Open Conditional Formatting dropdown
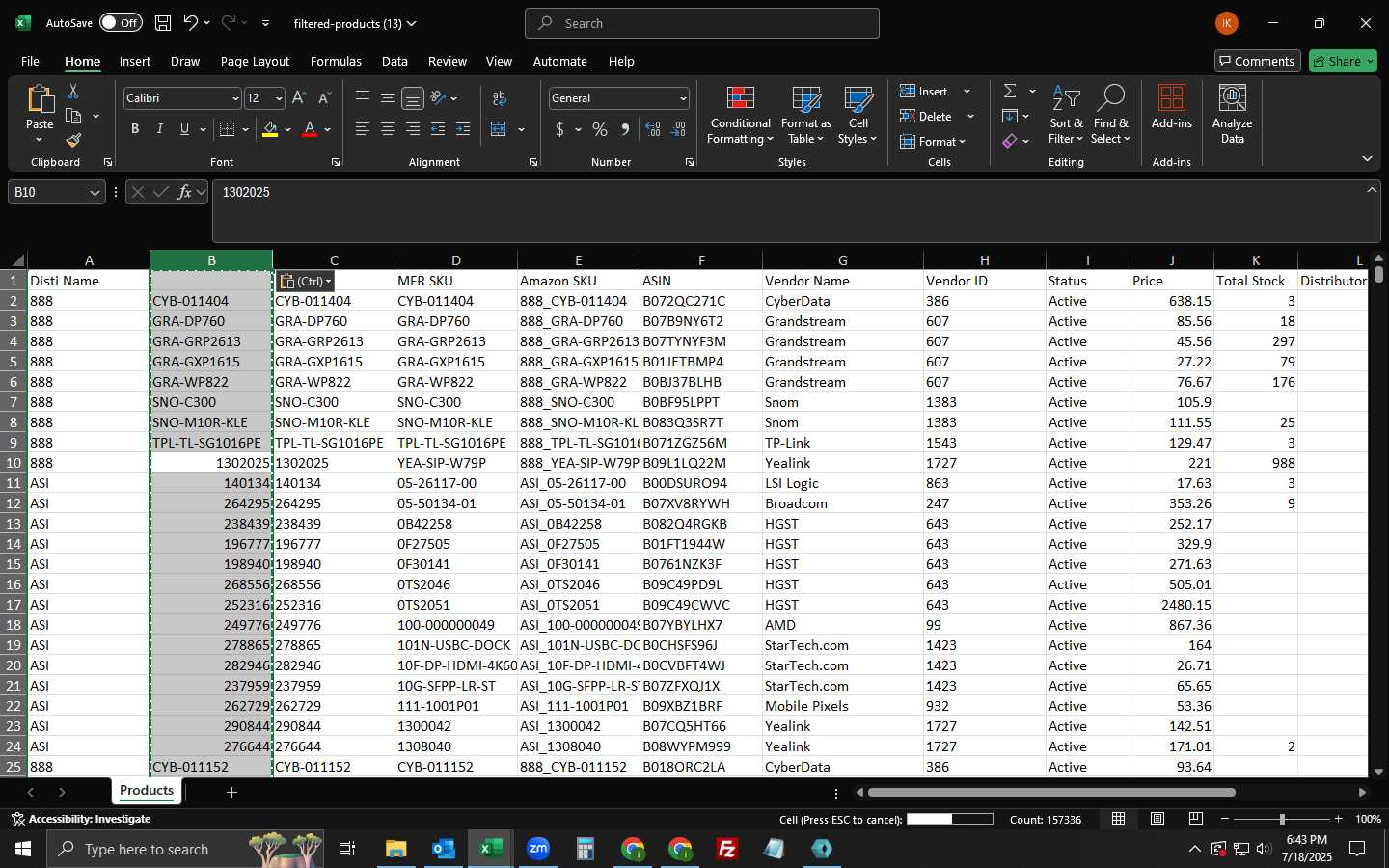 coord(740,114)
